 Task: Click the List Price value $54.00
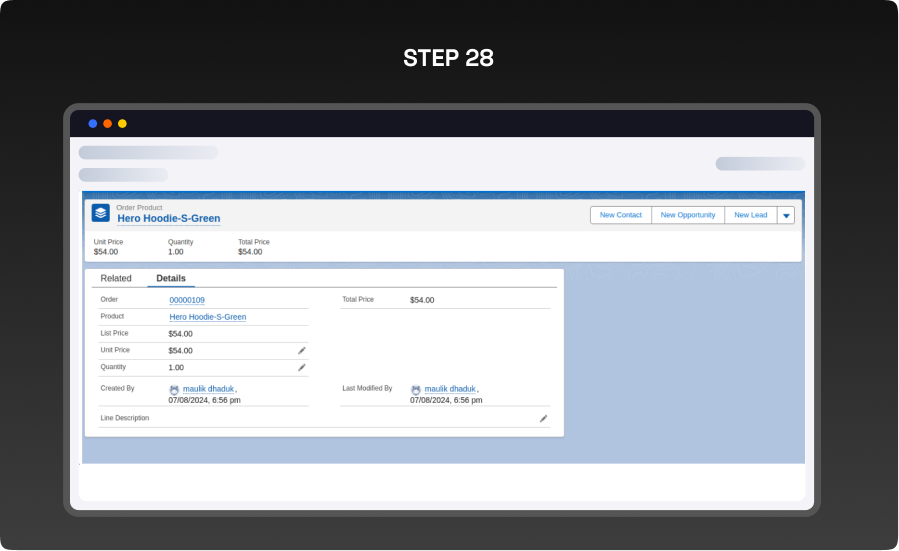pyautogui.click(x=181, y=334)
